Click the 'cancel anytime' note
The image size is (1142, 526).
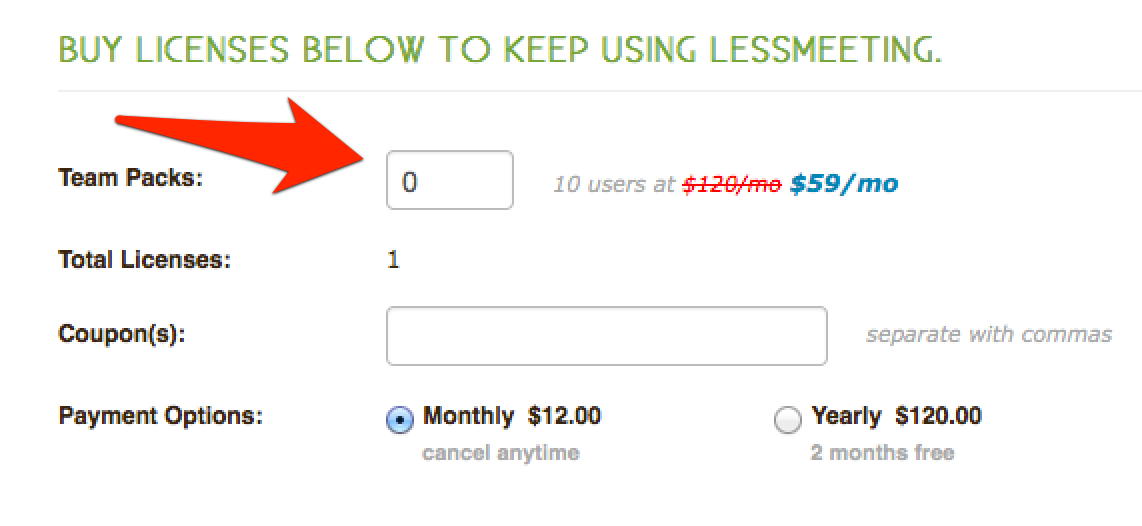[x=501, y=453]
